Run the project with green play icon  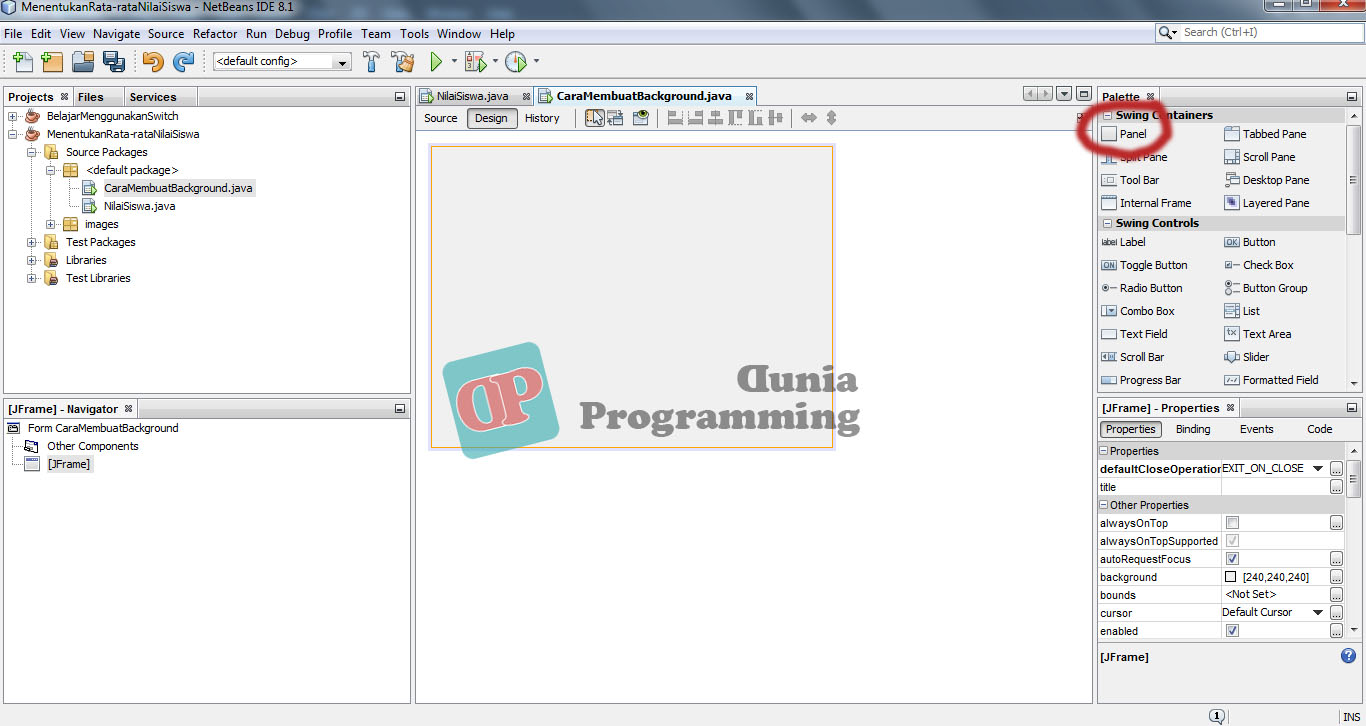coord(436,62)
